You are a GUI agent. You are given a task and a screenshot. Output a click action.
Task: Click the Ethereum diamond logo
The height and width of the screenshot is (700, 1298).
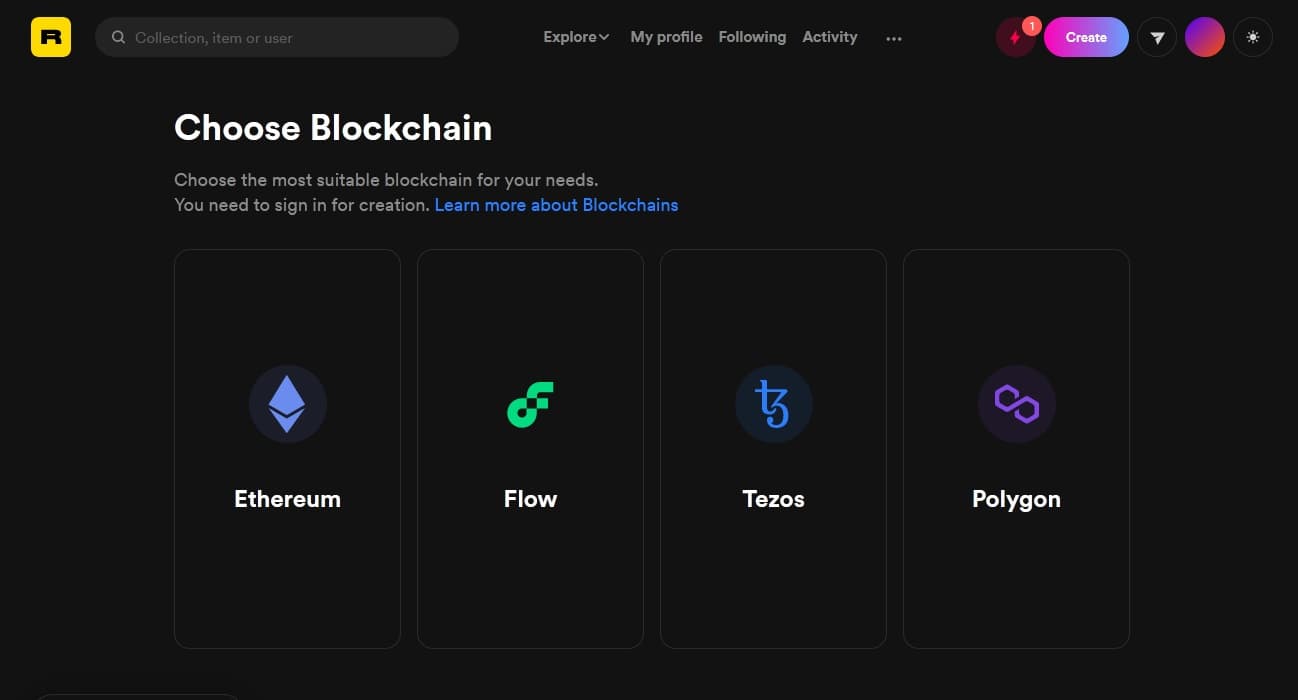pos(288,404)
